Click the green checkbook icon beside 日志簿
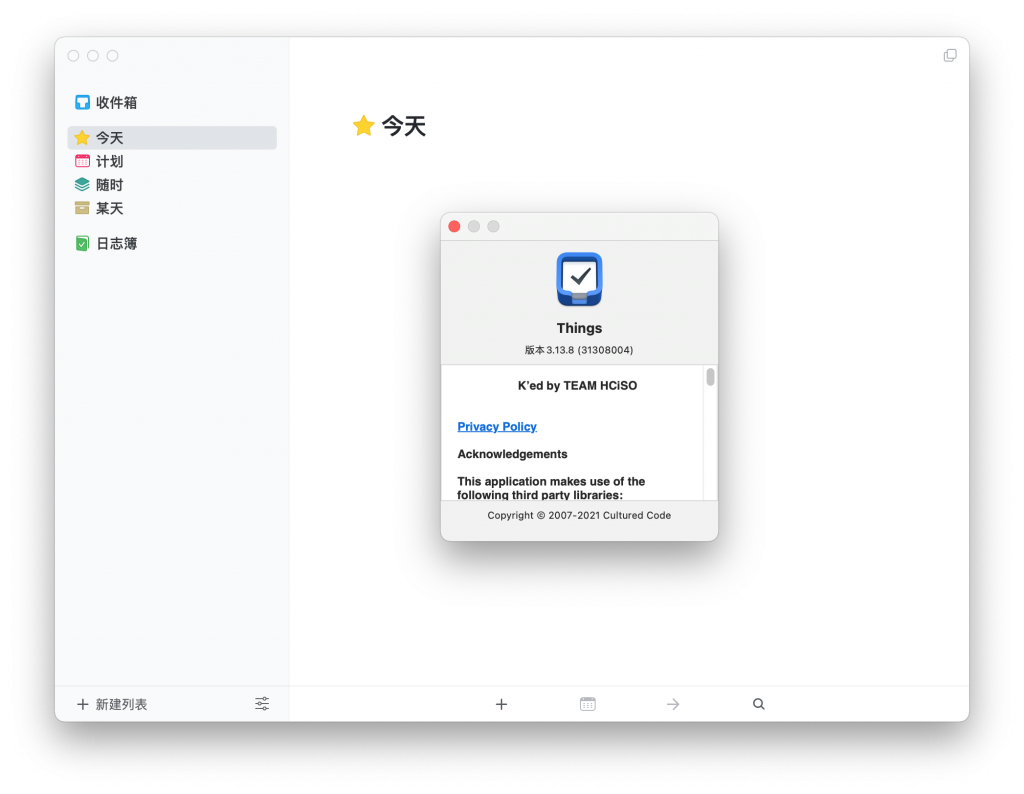Image resolution: width=1024 pixels, height=794 pixels. point(82,244)
